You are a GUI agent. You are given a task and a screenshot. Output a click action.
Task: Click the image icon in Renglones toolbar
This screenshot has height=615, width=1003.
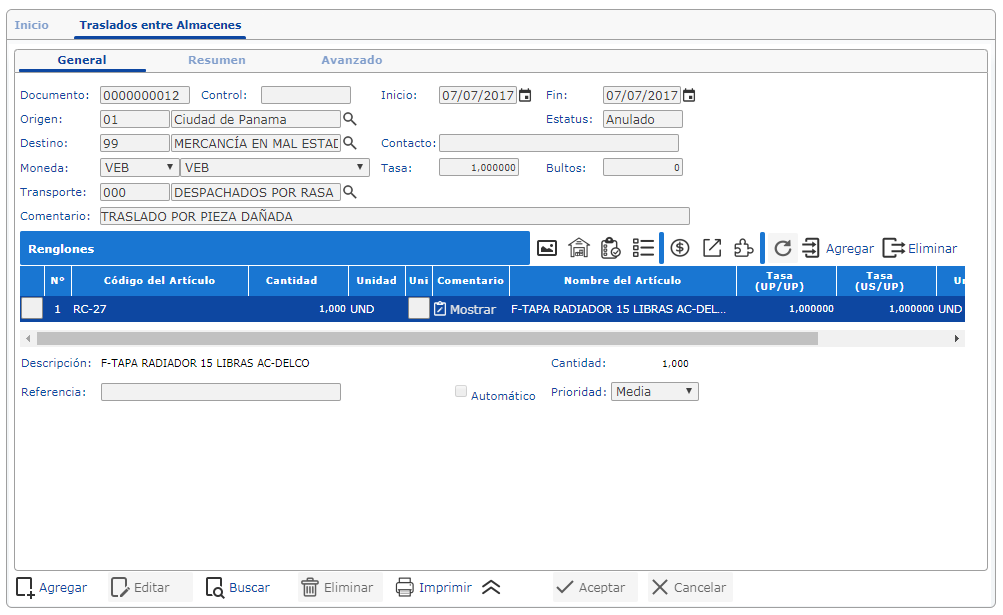(x=547, y=248)
